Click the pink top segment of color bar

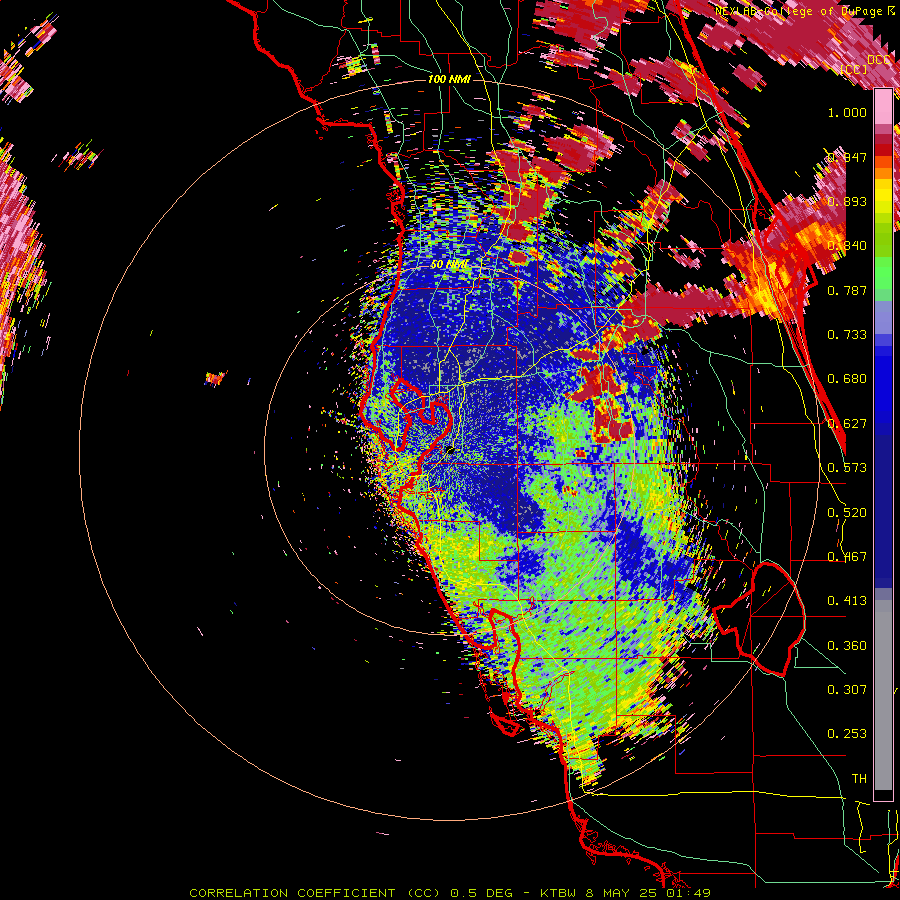point(883,107)
